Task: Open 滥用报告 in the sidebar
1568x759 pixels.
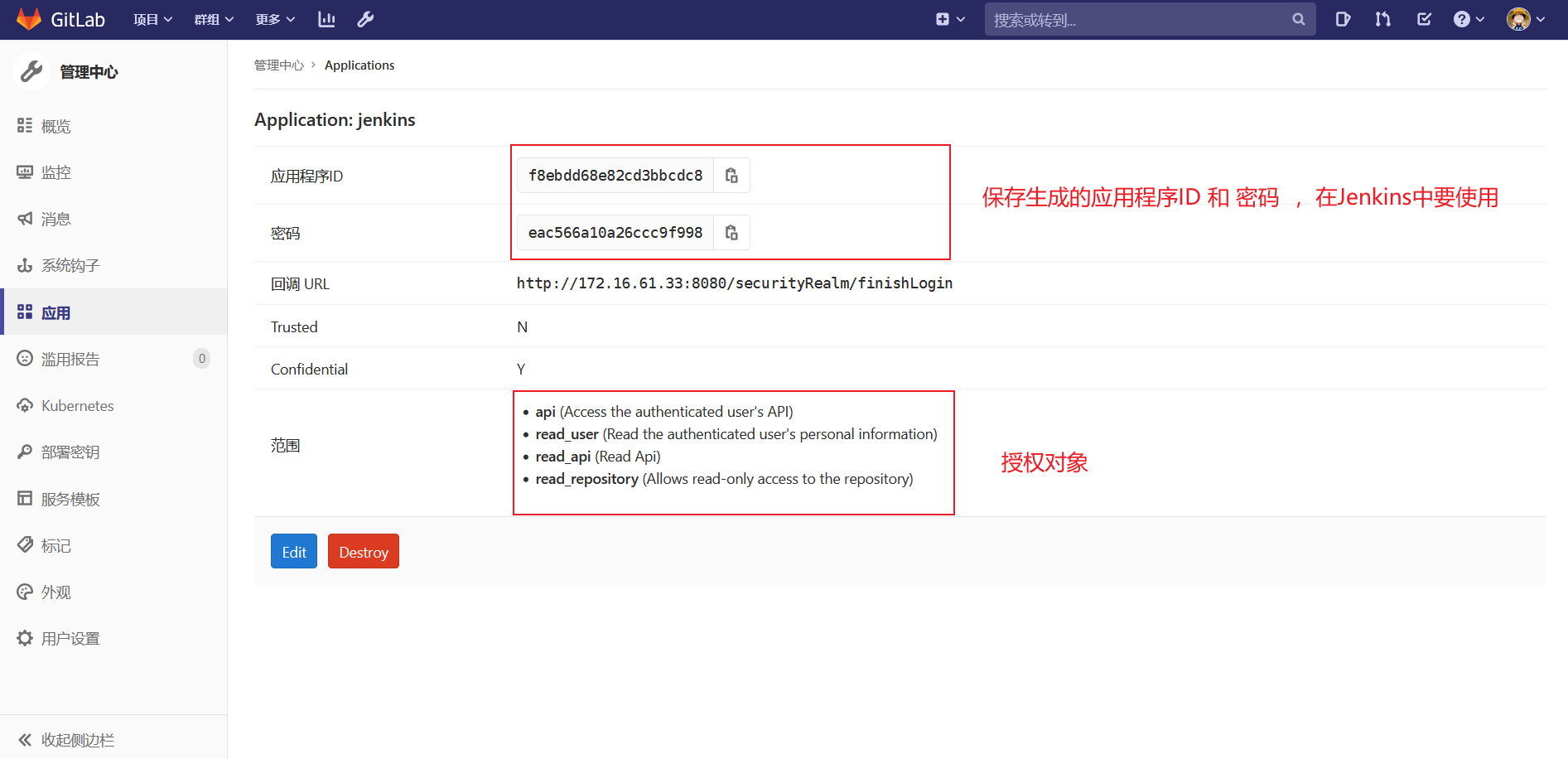Action: click(113, 359)
